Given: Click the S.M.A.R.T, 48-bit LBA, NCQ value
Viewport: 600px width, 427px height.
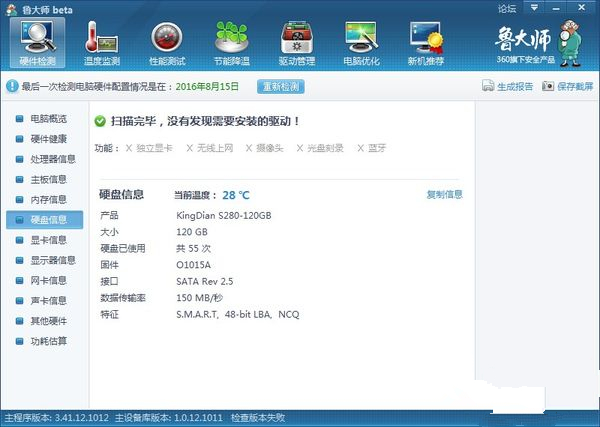Looking at the screenshot, I should pyautogui.click(x=238, y=315).
